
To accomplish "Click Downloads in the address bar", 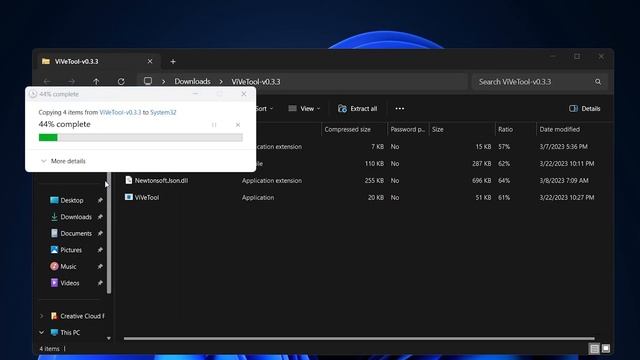I will pos(192,82).
